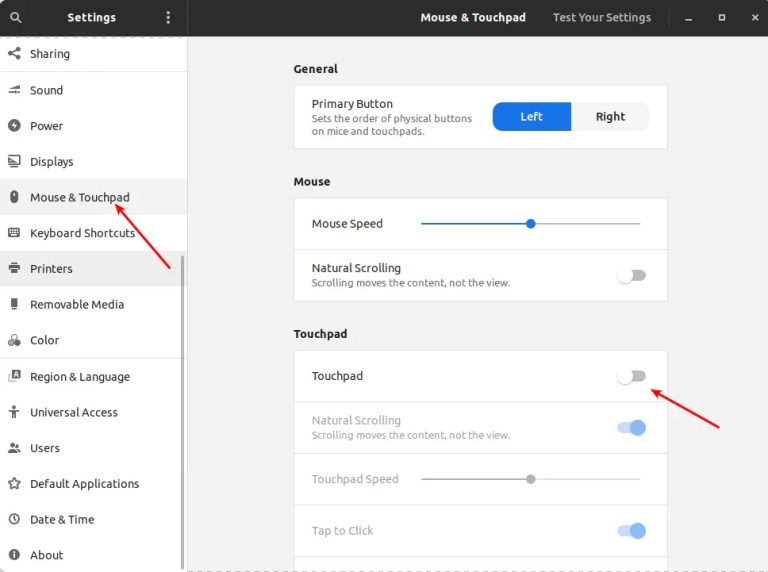Click the printer icon in sidebar
The height and width of the screenshot is (572, 768).
tap(14, 268)
